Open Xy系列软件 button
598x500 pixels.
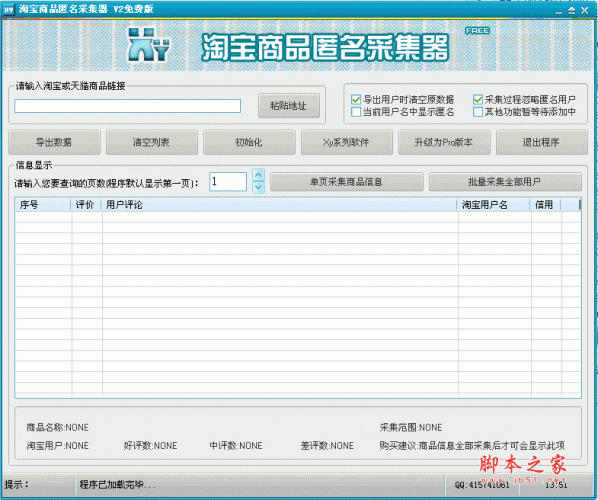click(347, 142)
